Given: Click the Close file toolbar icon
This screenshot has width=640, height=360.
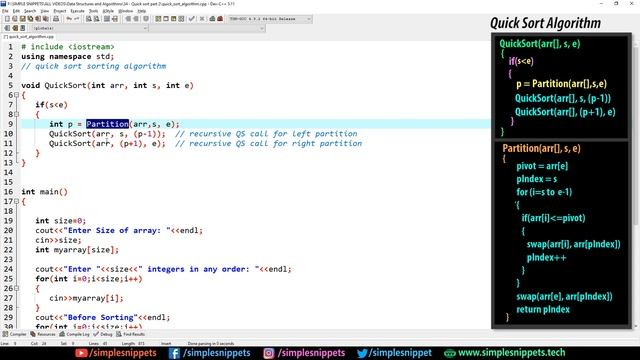Looking at the screenshot, I should [38, 19].
